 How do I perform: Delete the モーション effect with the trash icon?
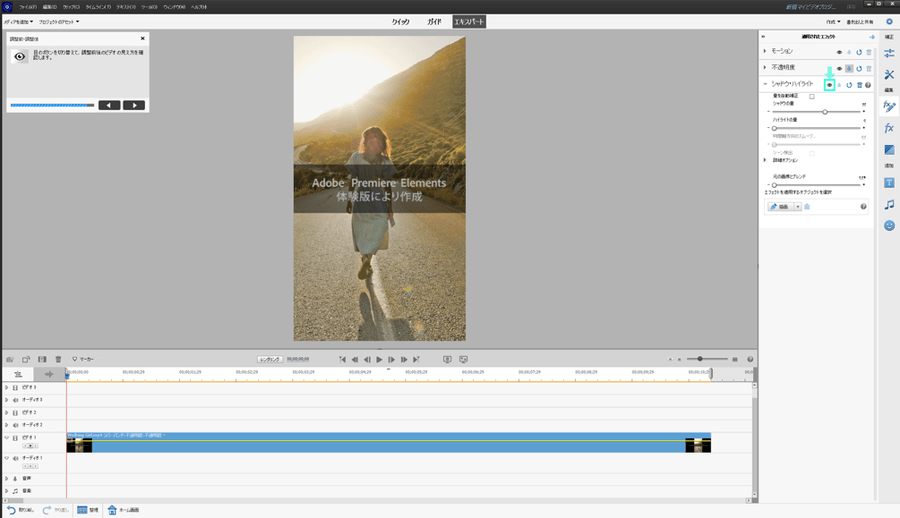(x=868, y=52)
